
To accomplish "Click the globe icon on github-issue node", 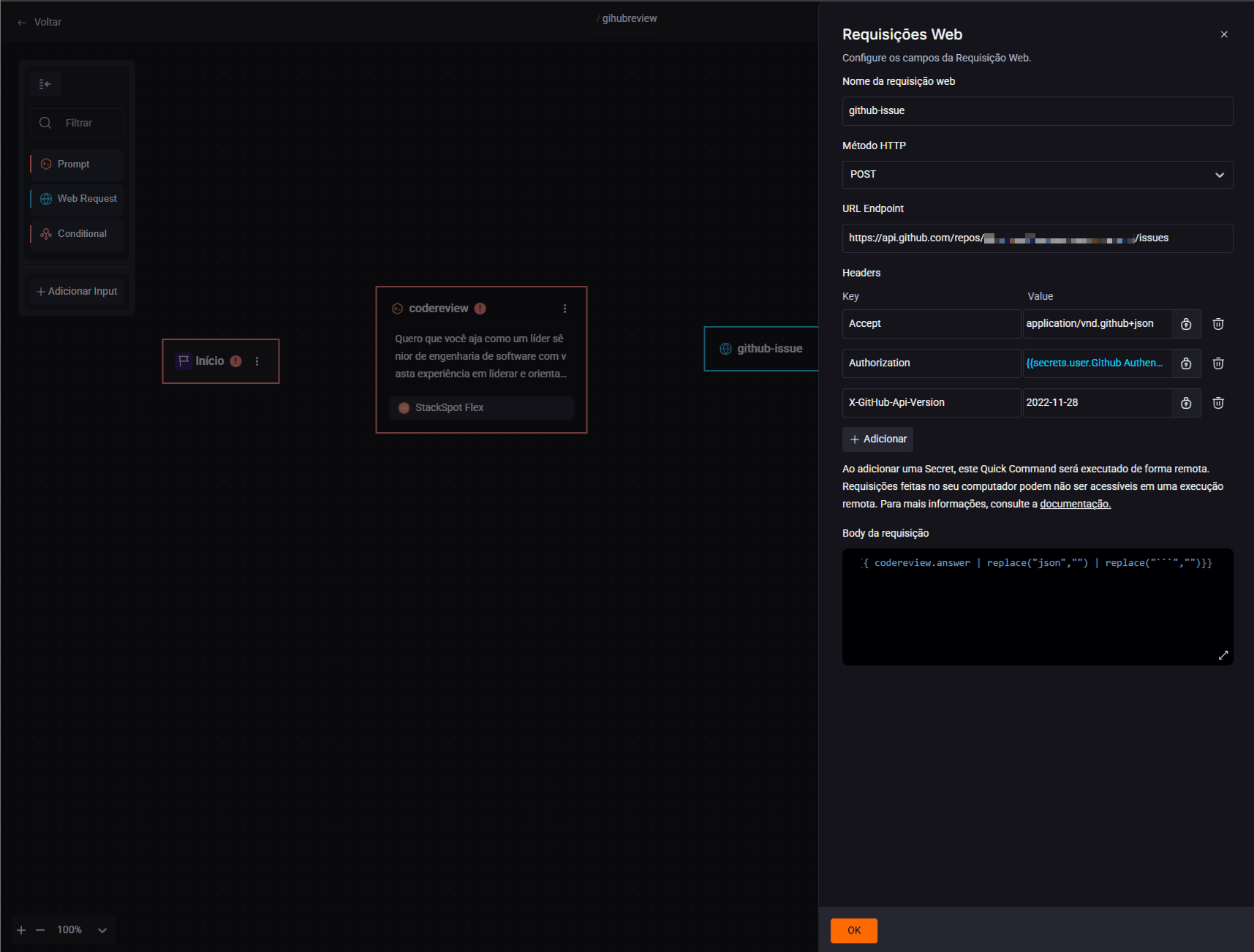I will 725,348.
